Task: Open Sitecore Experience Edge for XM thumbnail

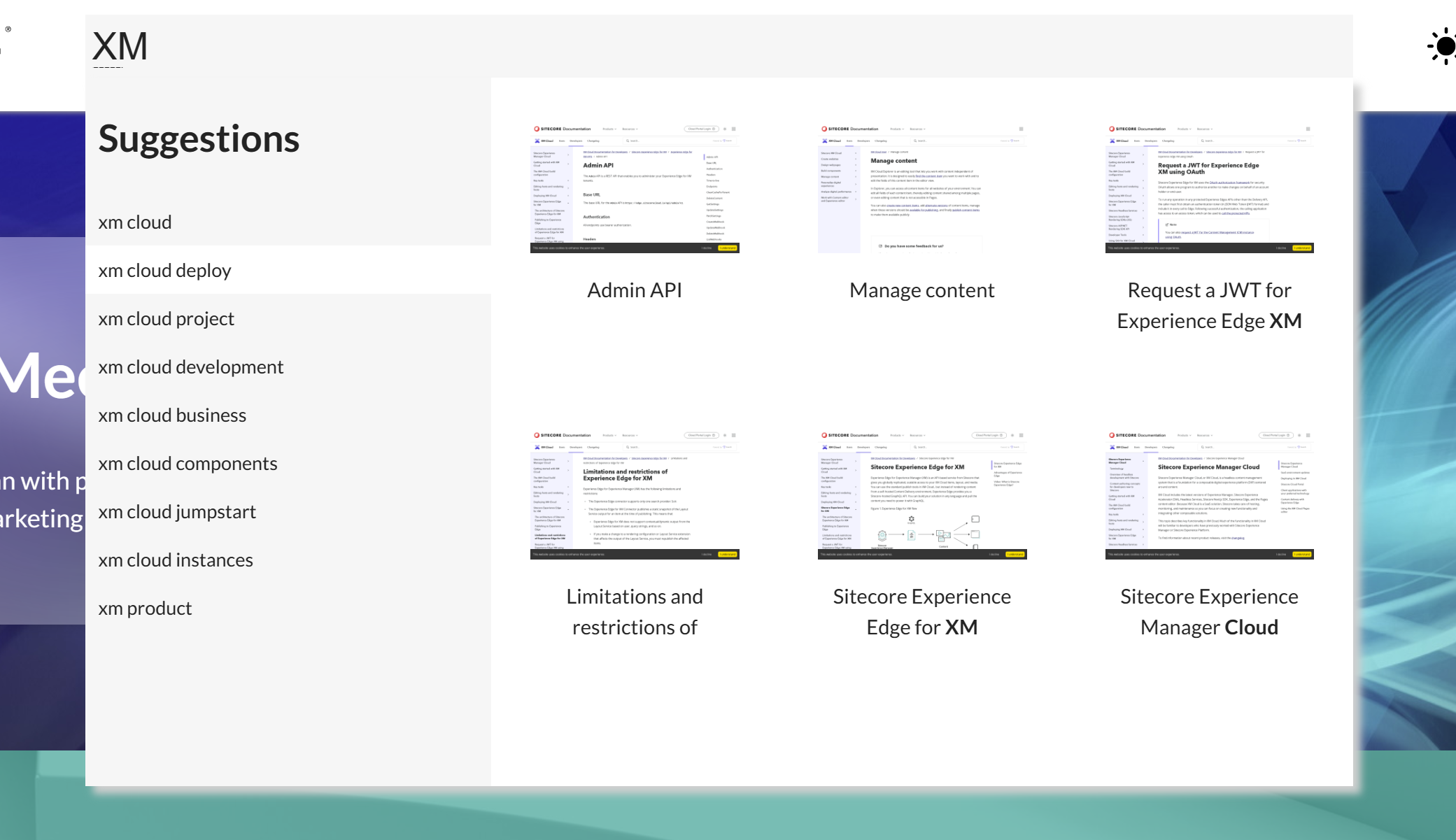Action: (x=922, y=495)
